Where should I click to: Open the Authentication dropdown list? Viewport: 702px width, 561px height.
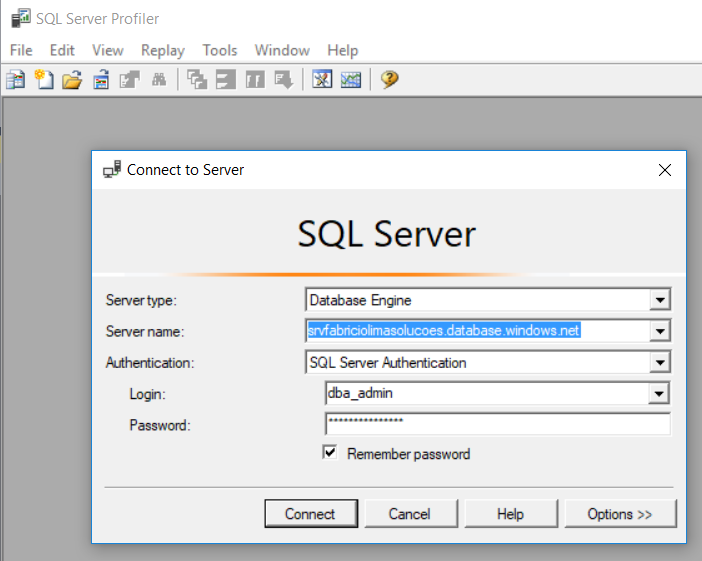coord(658,363)
